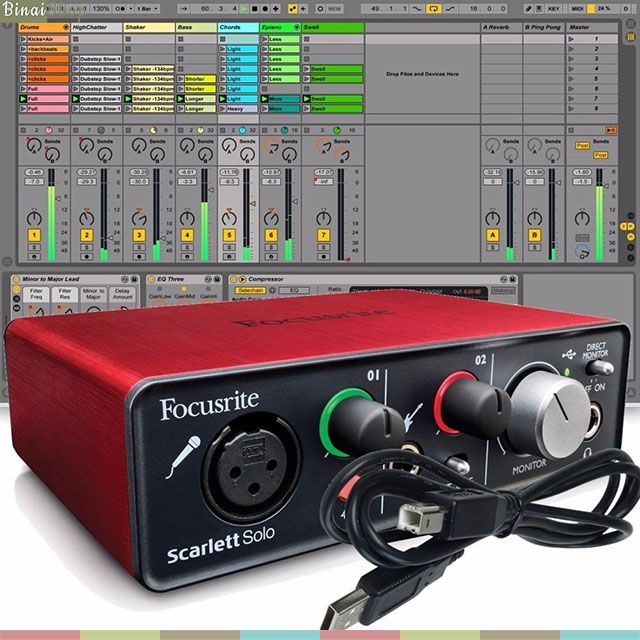The height and width of the screenshot is (640, 640).
Task: Toggle the Compressor device activator
Action: pyautogui.click(x=233, y=280)
